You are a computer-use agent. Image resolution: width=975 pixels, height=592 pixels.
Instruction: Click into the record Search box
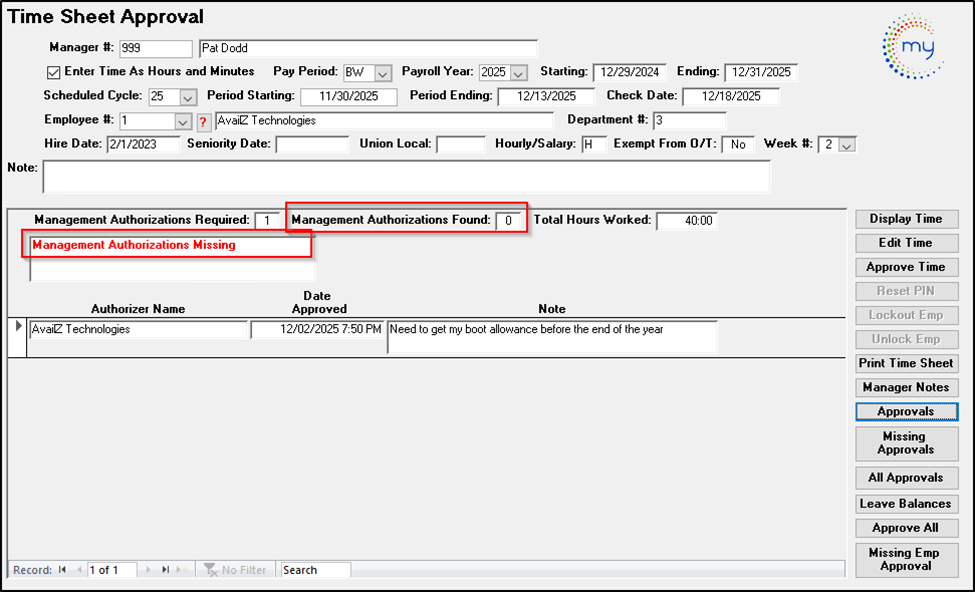tap(315, 570)
